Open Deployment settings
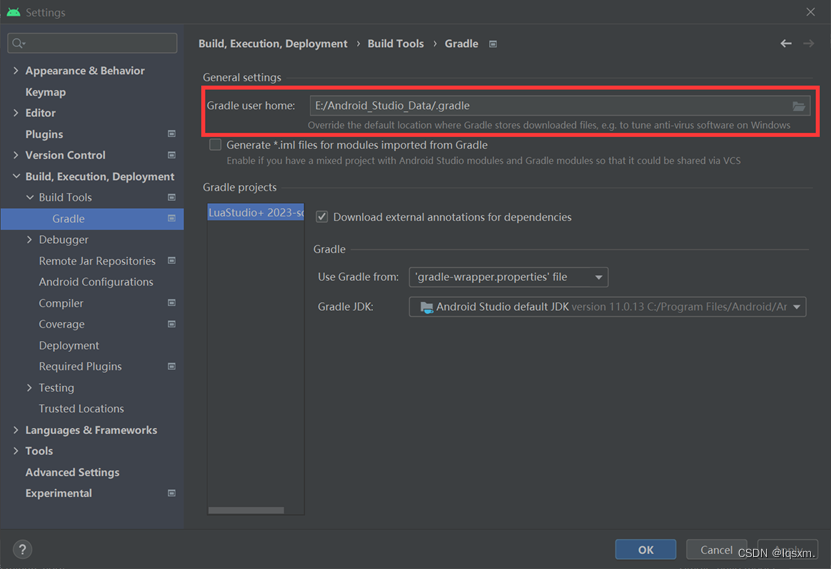The image size is (831, 569). (69, 345)
